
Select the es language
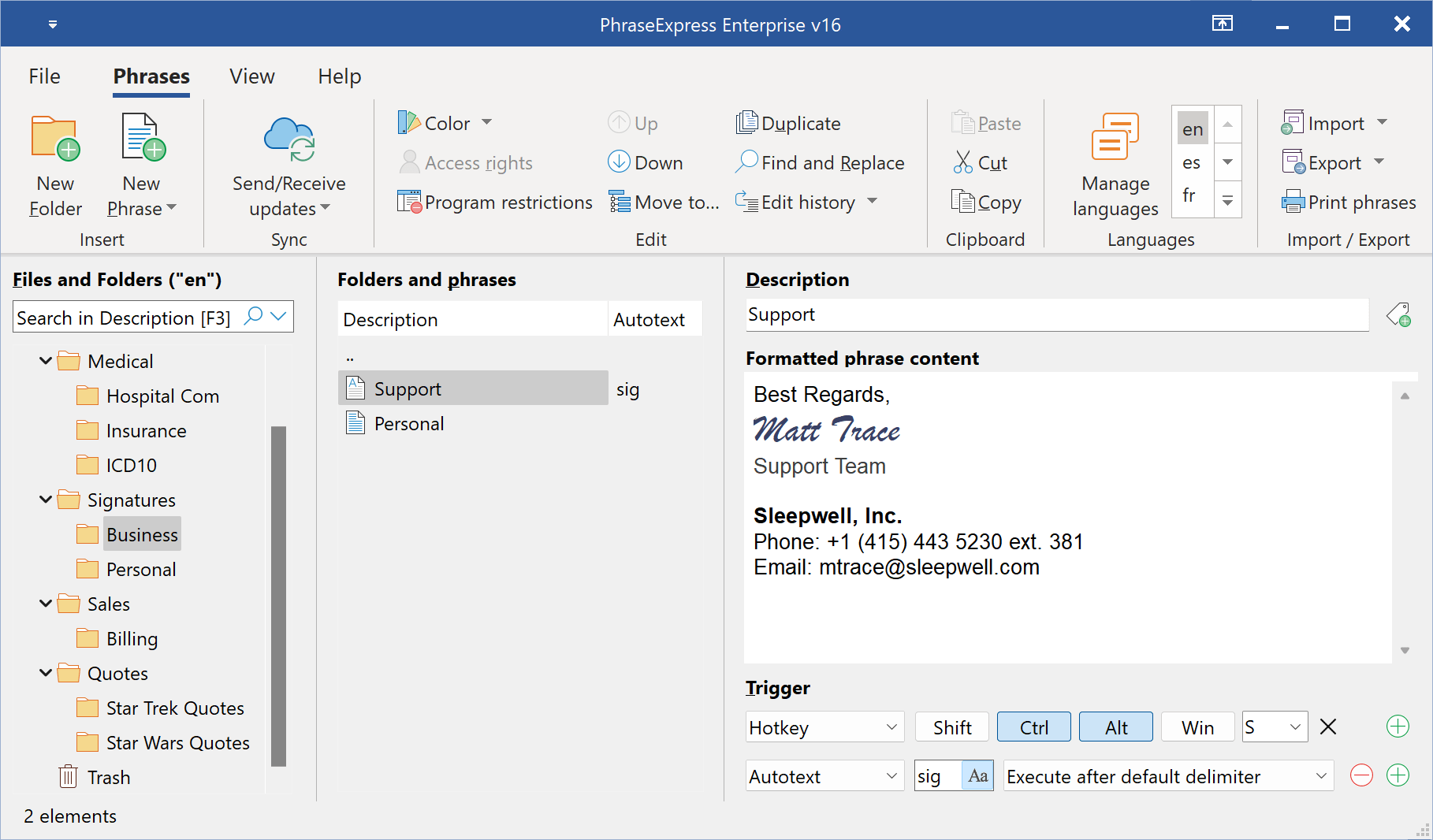(x=1193, y=162)
